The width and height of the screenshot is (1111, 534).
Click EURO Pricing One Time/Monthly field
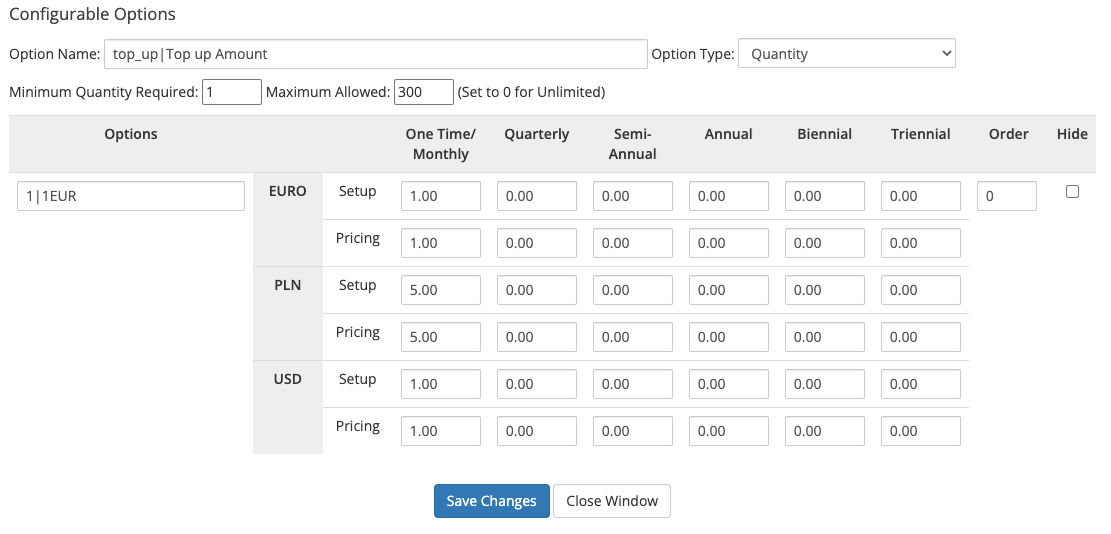(x=440, y=243)
